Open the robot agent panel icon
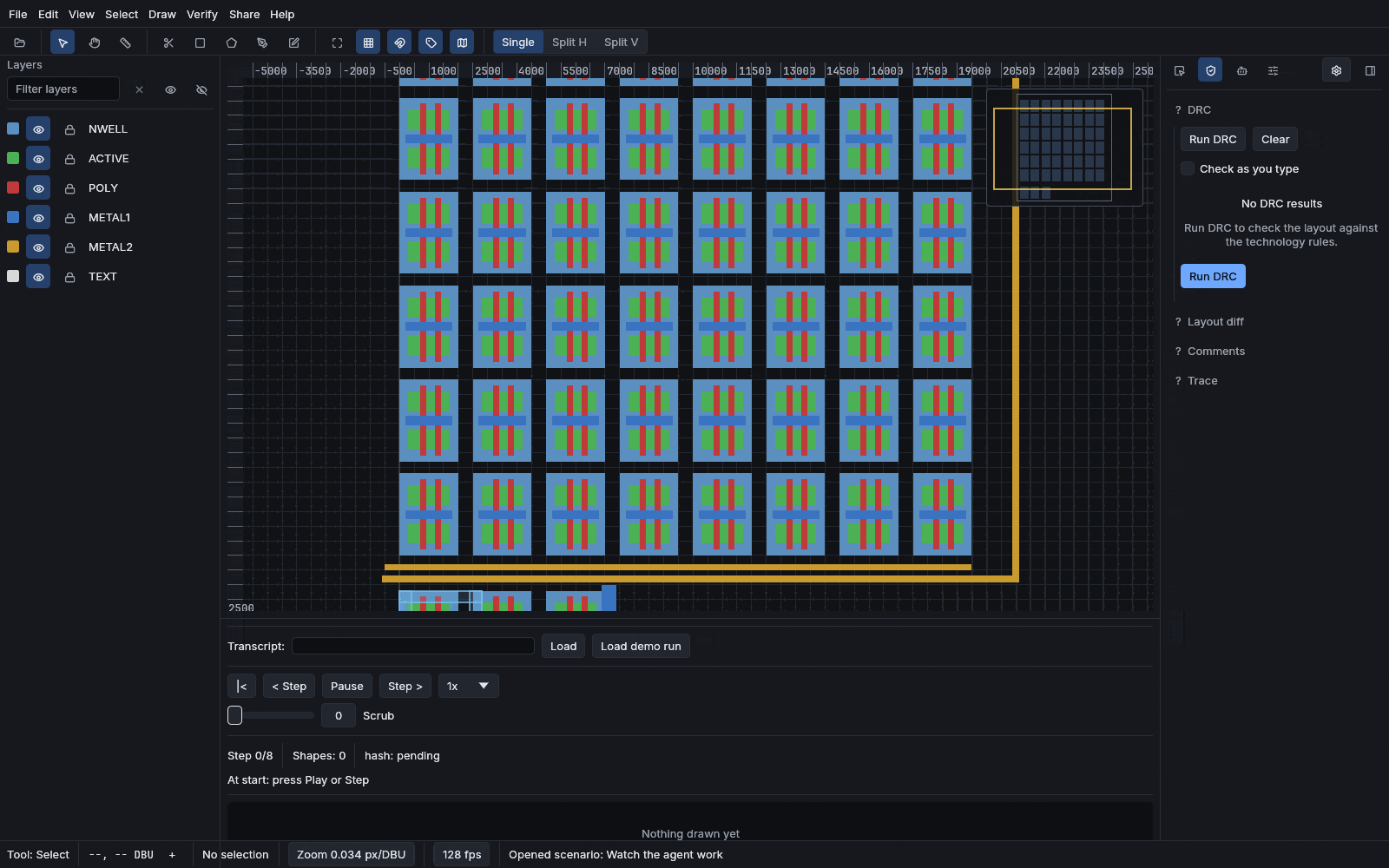 coord(1241,70)
